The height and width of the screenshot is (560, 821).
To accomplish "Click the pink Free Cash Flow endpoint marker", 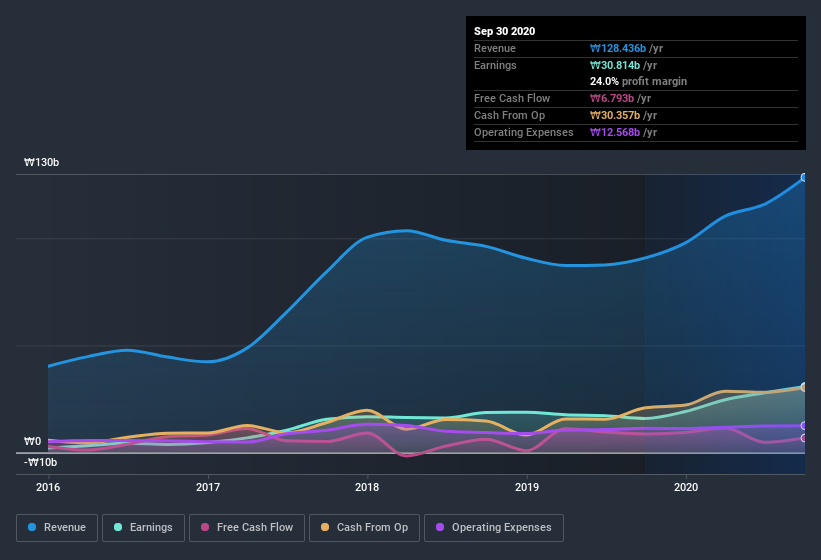I will click(804, 438).
